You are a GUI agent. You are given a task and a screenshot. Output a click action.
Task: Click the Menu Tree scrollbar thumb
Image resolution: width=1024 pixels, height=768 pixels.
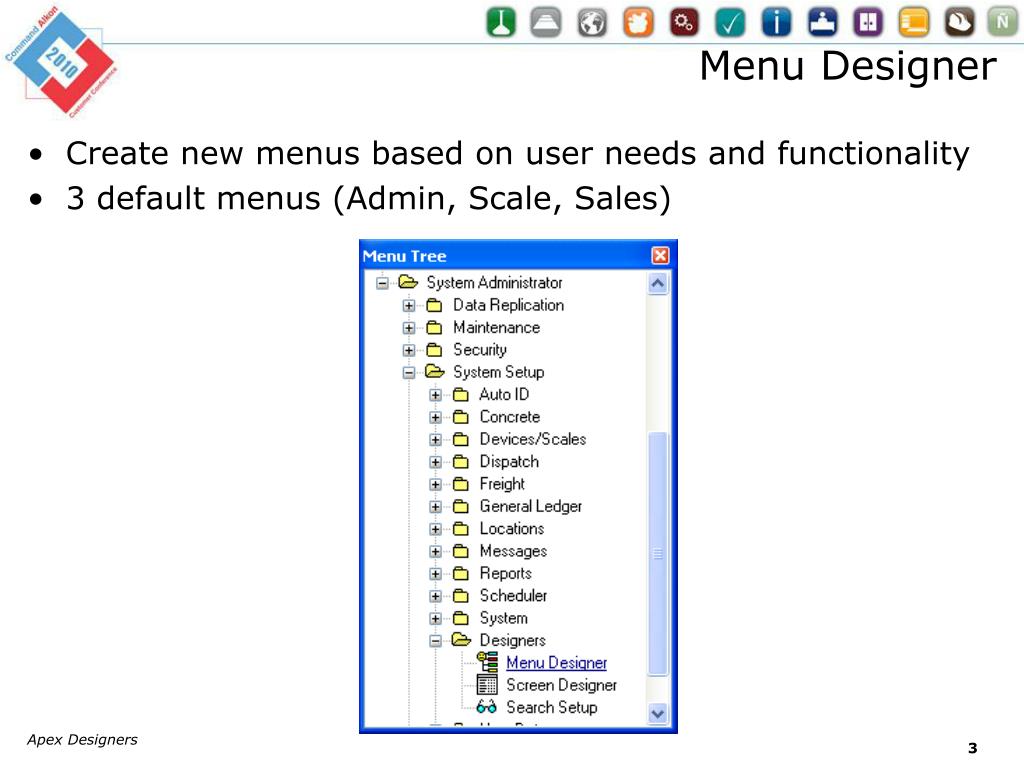(x=658, y=554)
